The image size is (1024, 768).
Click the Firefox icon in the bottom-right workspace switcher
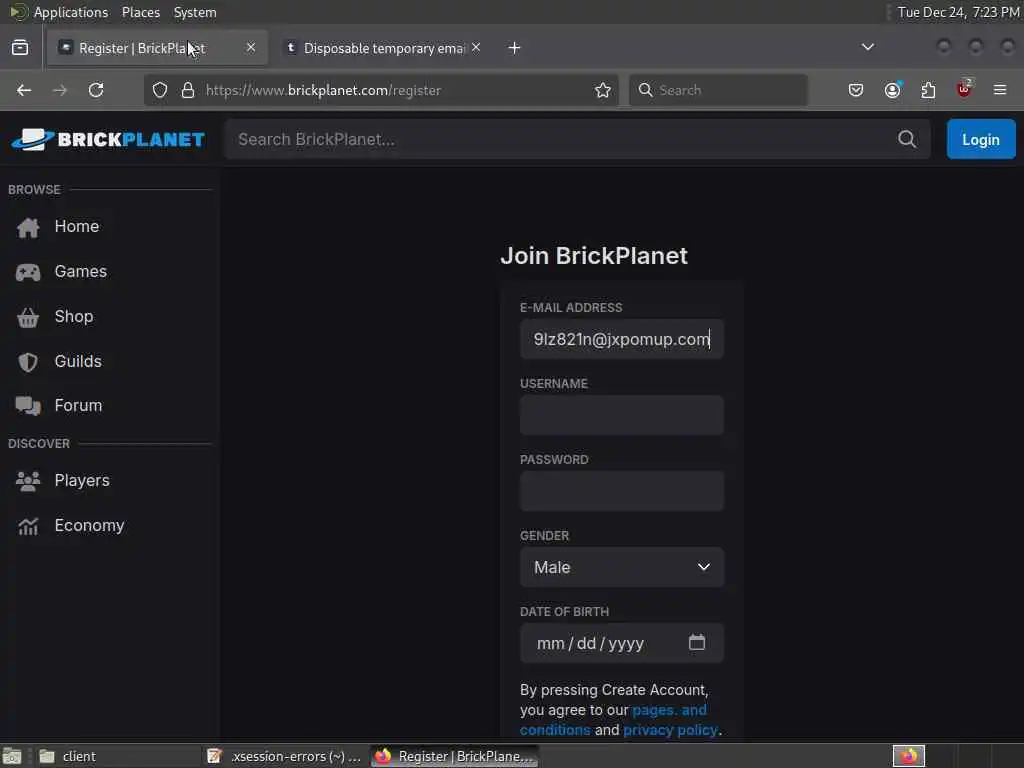pos(908,756)
